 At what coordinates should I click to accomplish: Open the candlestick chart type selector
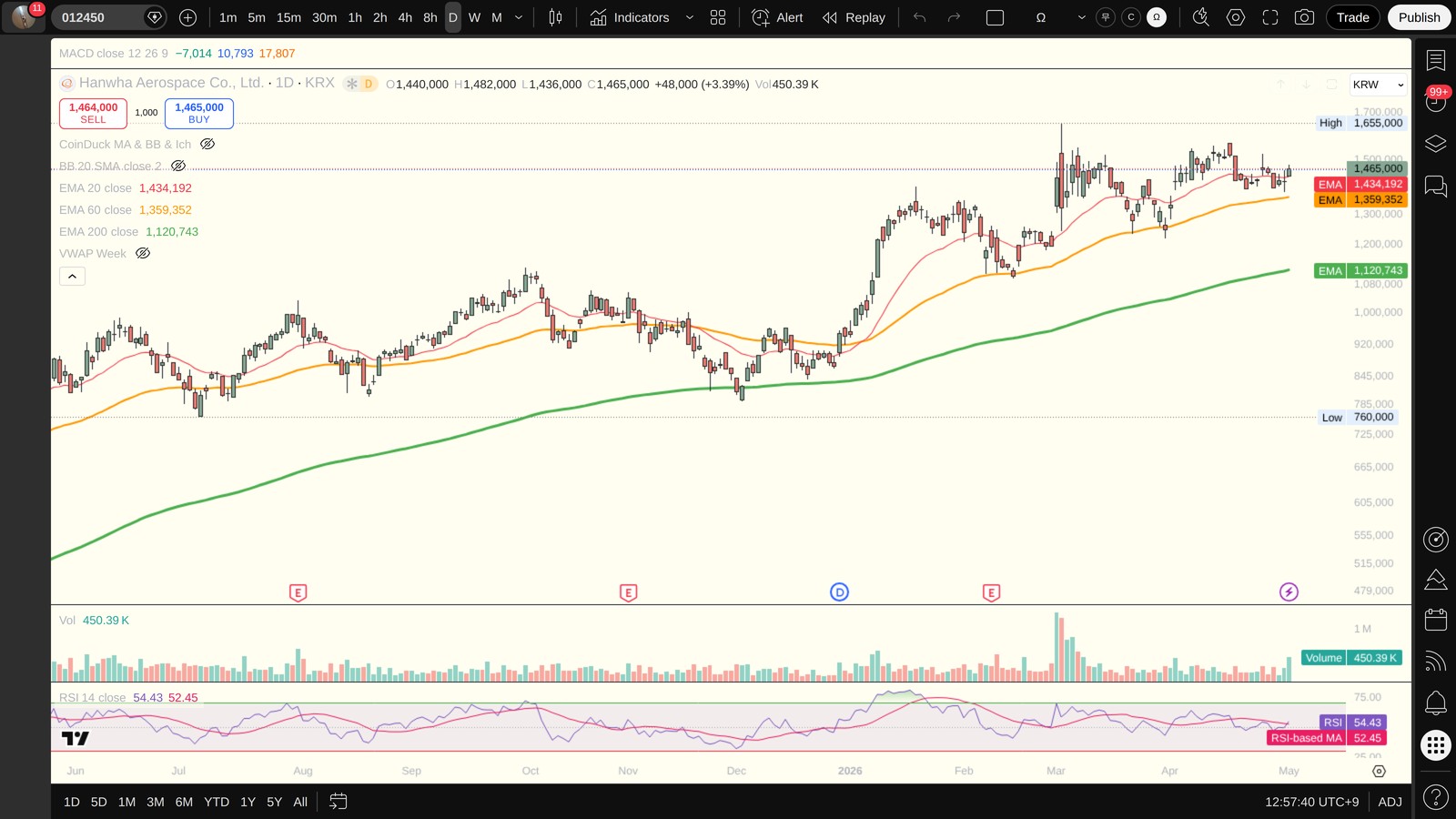(x=555, y=17)
